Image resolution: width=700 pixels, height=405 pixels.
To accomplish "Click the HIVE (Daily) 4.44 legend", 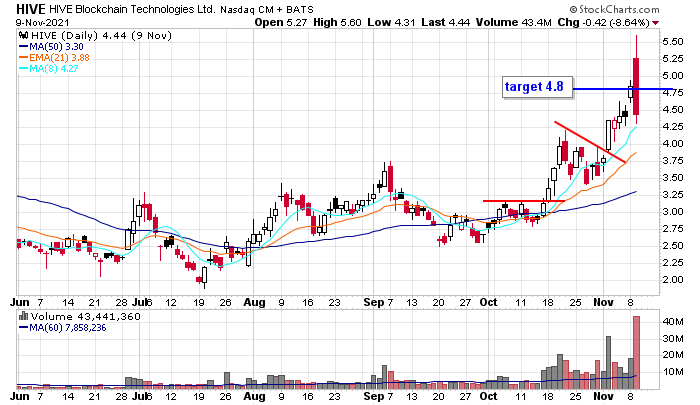I will pyautogui.click(x=101, y=35).
